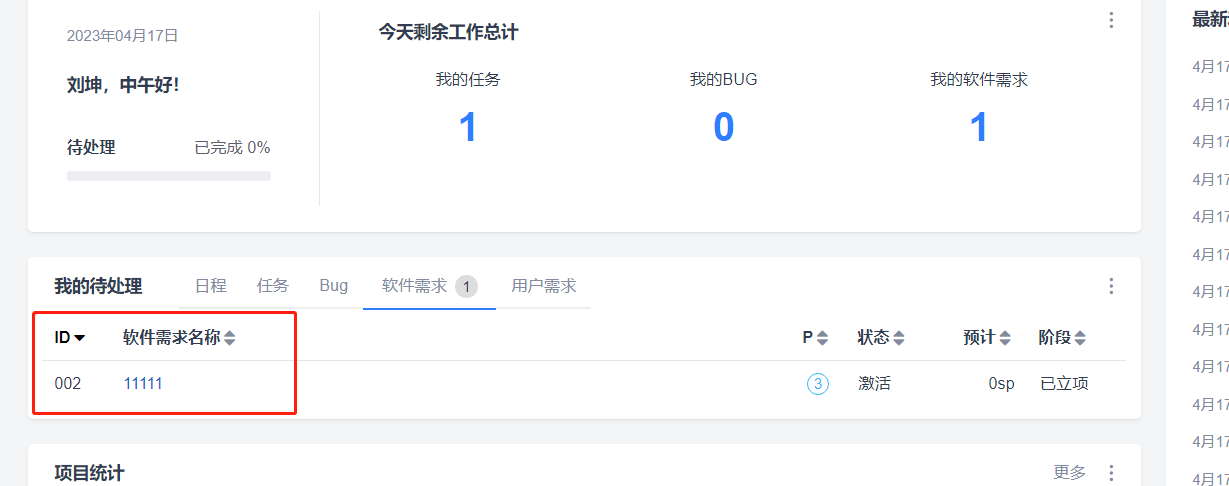This screenshot has width=1229, height=486.
Task: Click the priority 3 circle badge
Action: [x=818, y=384]
